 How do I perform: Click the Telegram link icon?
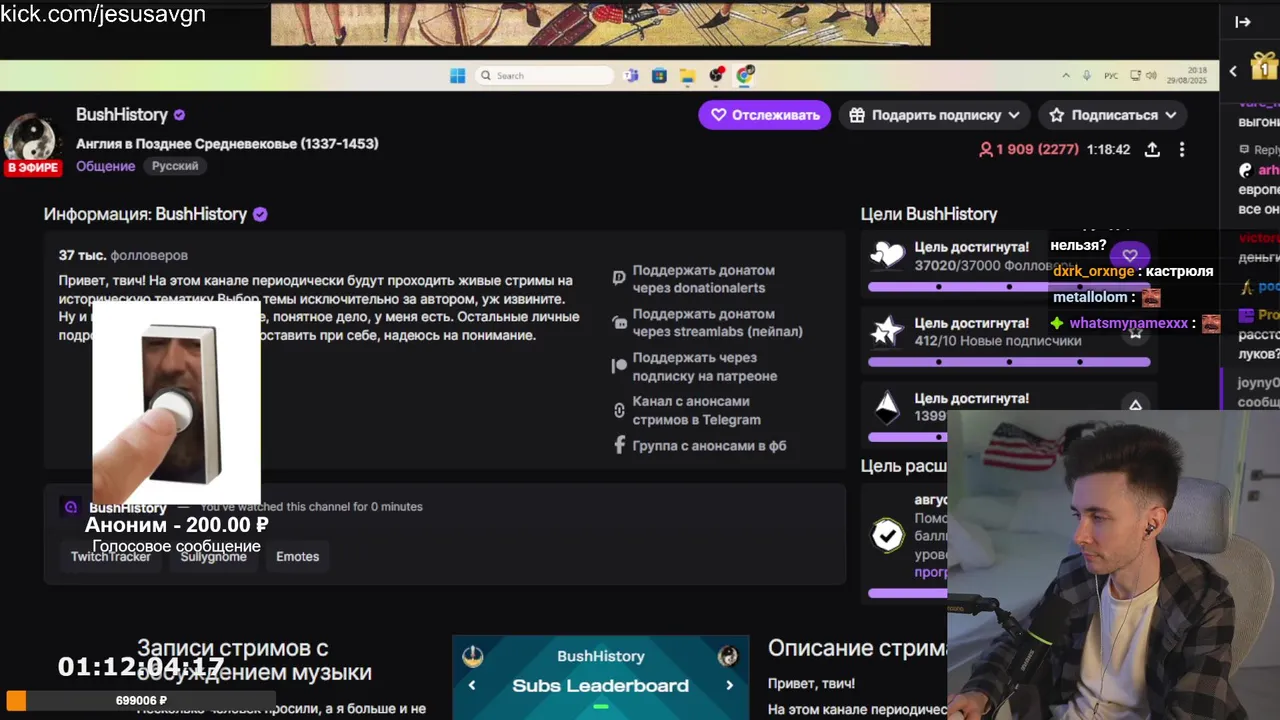pyautogui.click(x=619, y=410)
